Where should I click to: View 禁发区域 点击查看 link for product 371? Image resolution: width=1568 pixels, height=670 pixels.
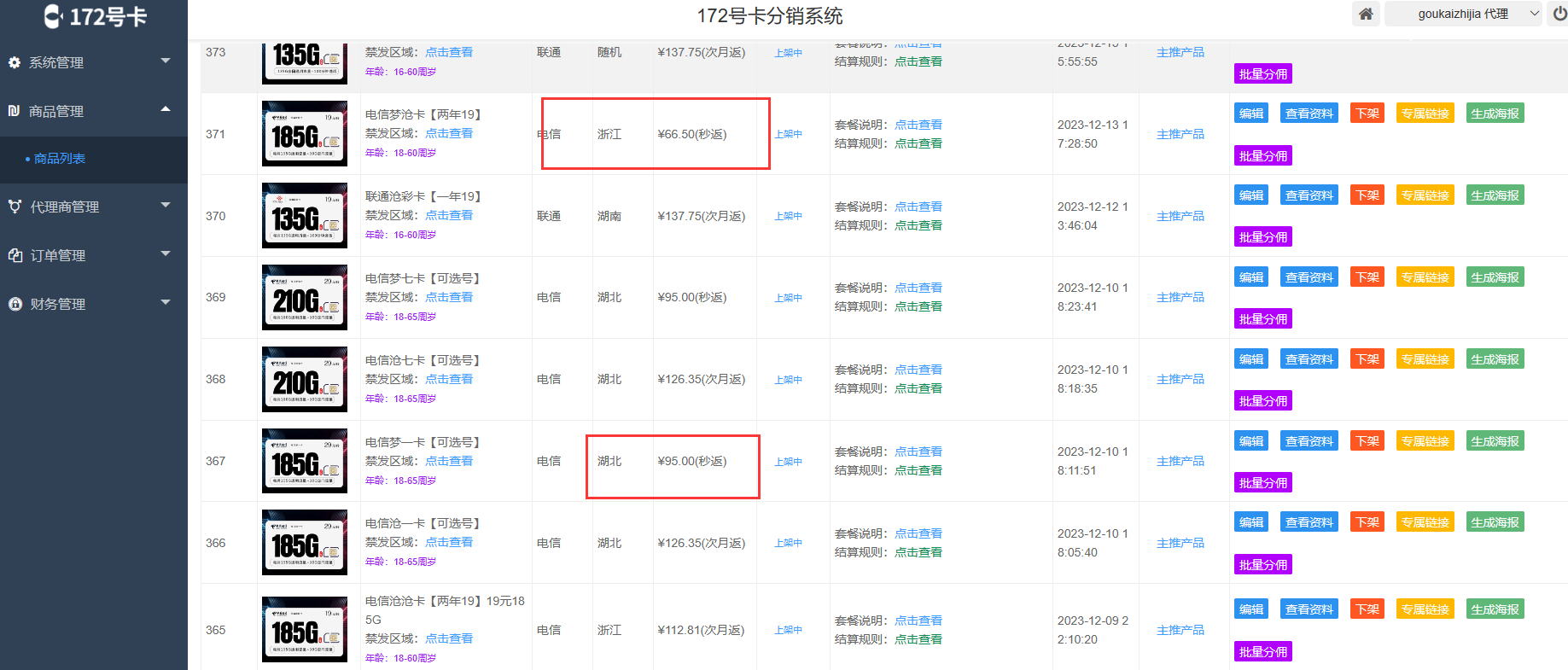tap(449, 133)
